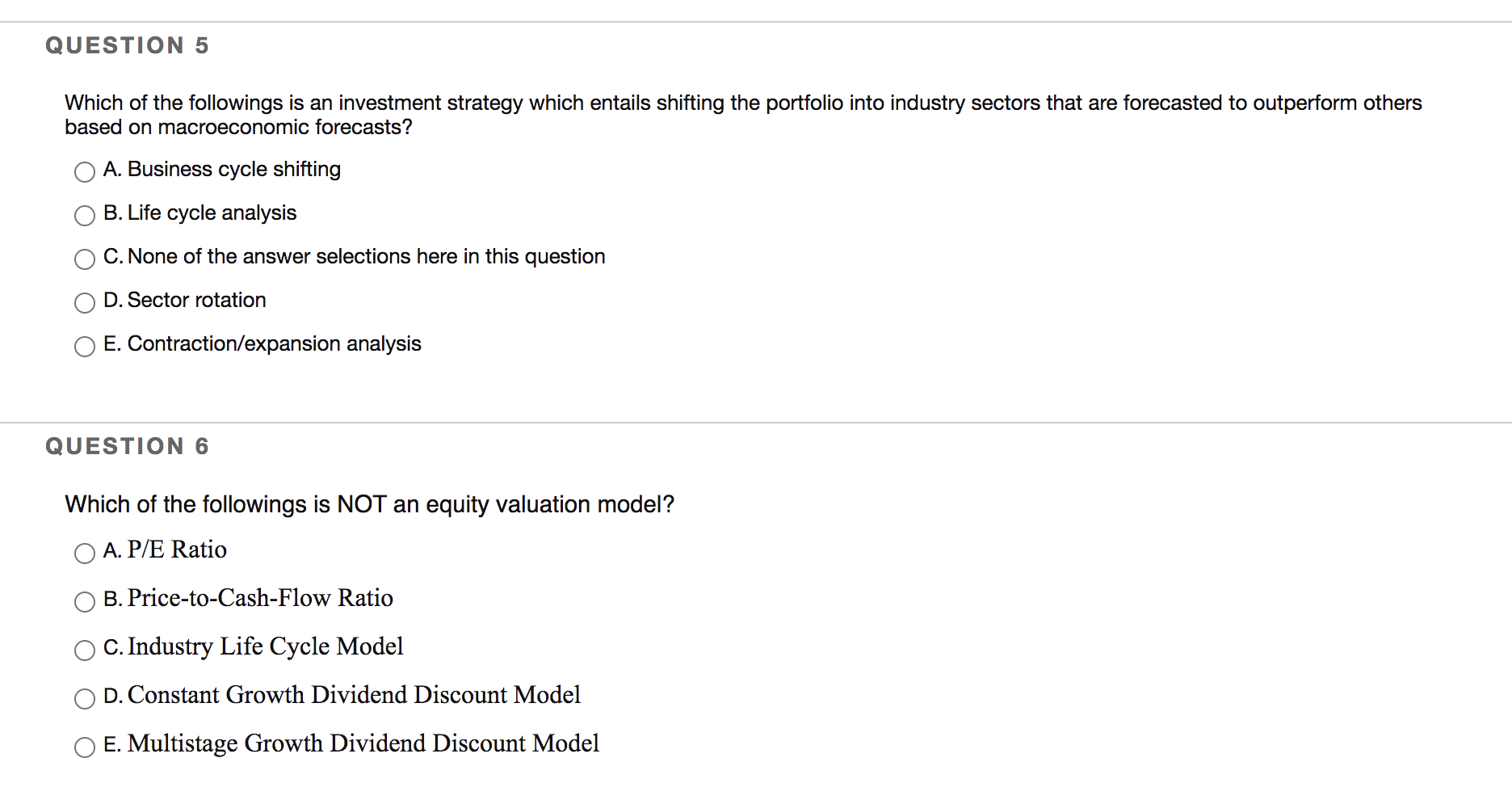Click the Business cycle shifting label
Screen dimensions: 1512x800
click(x=234, y=169)
